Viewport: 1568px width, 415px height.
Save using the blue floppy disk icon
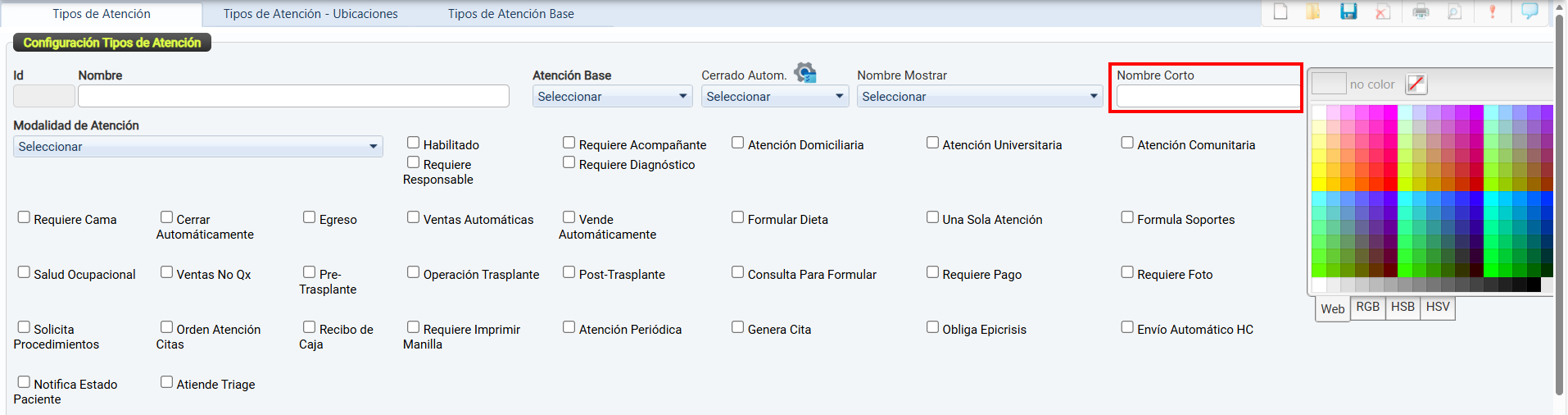tap(1348, 11)
